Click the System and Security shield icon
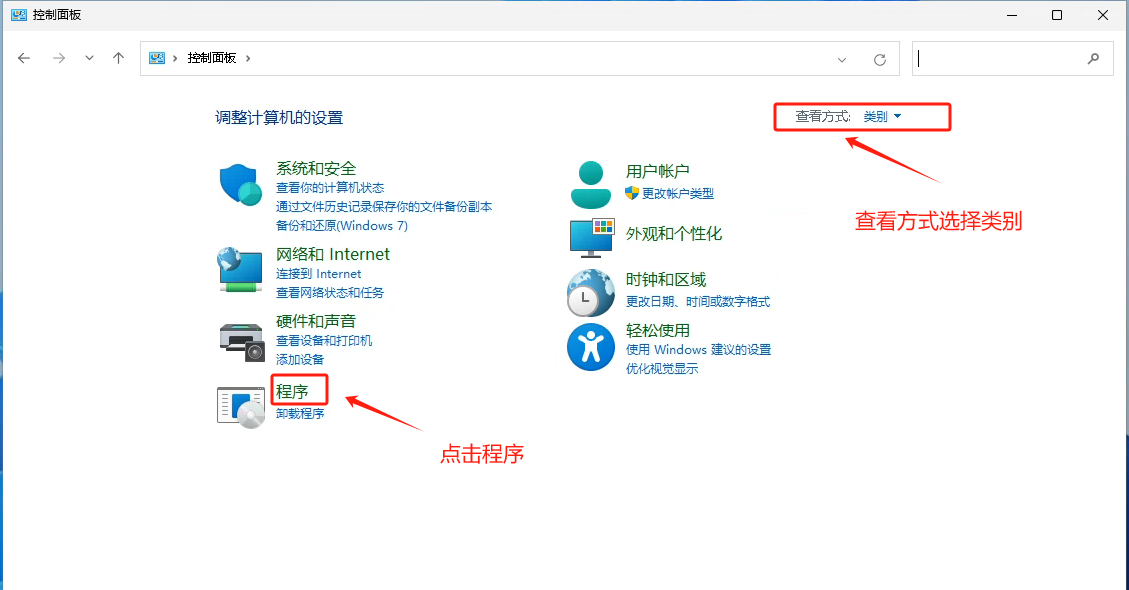The image size is (1129, 590). 240,184
